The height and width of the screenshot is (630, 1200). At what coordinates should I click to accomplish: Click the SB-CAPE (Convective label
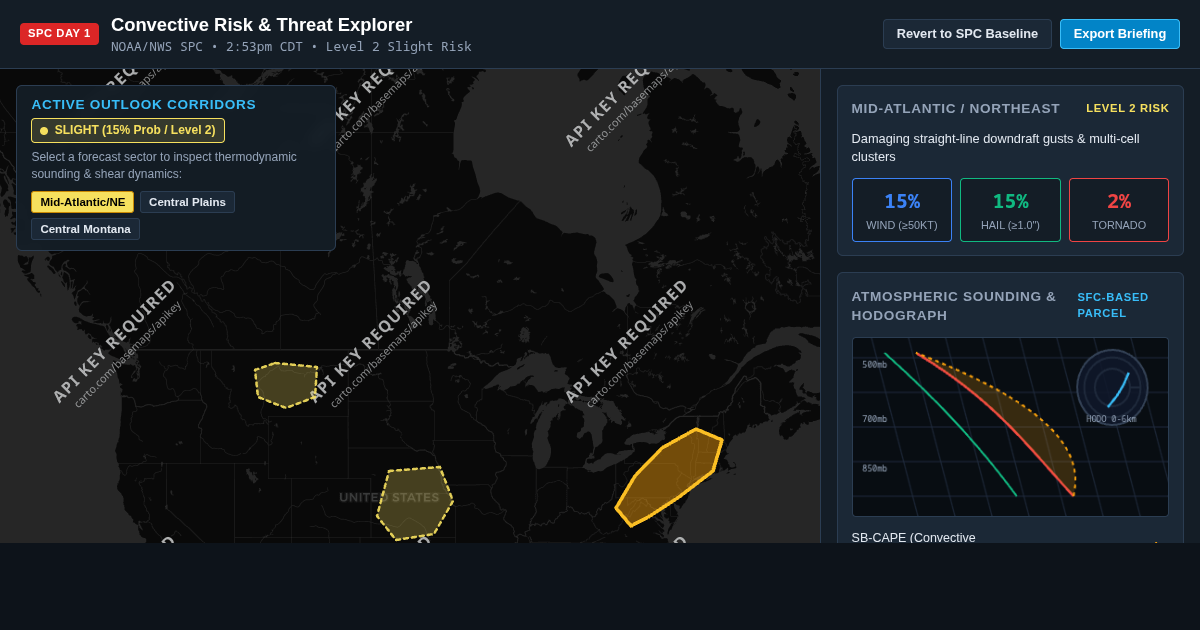pos(913,537)
